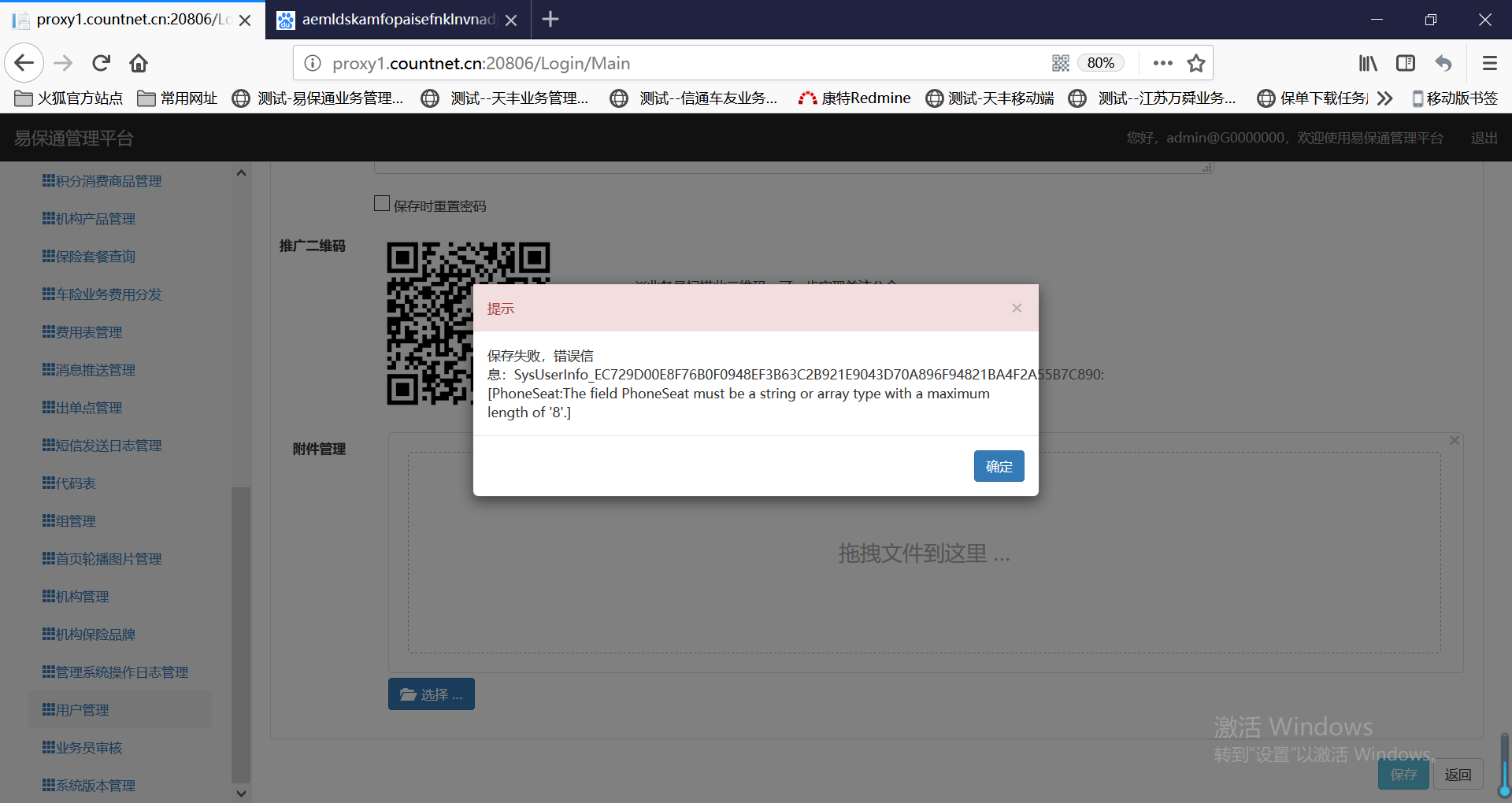The width and height of the screenshot is (1512, 803).
Task: Reload the current page
Action: point(102,63)
